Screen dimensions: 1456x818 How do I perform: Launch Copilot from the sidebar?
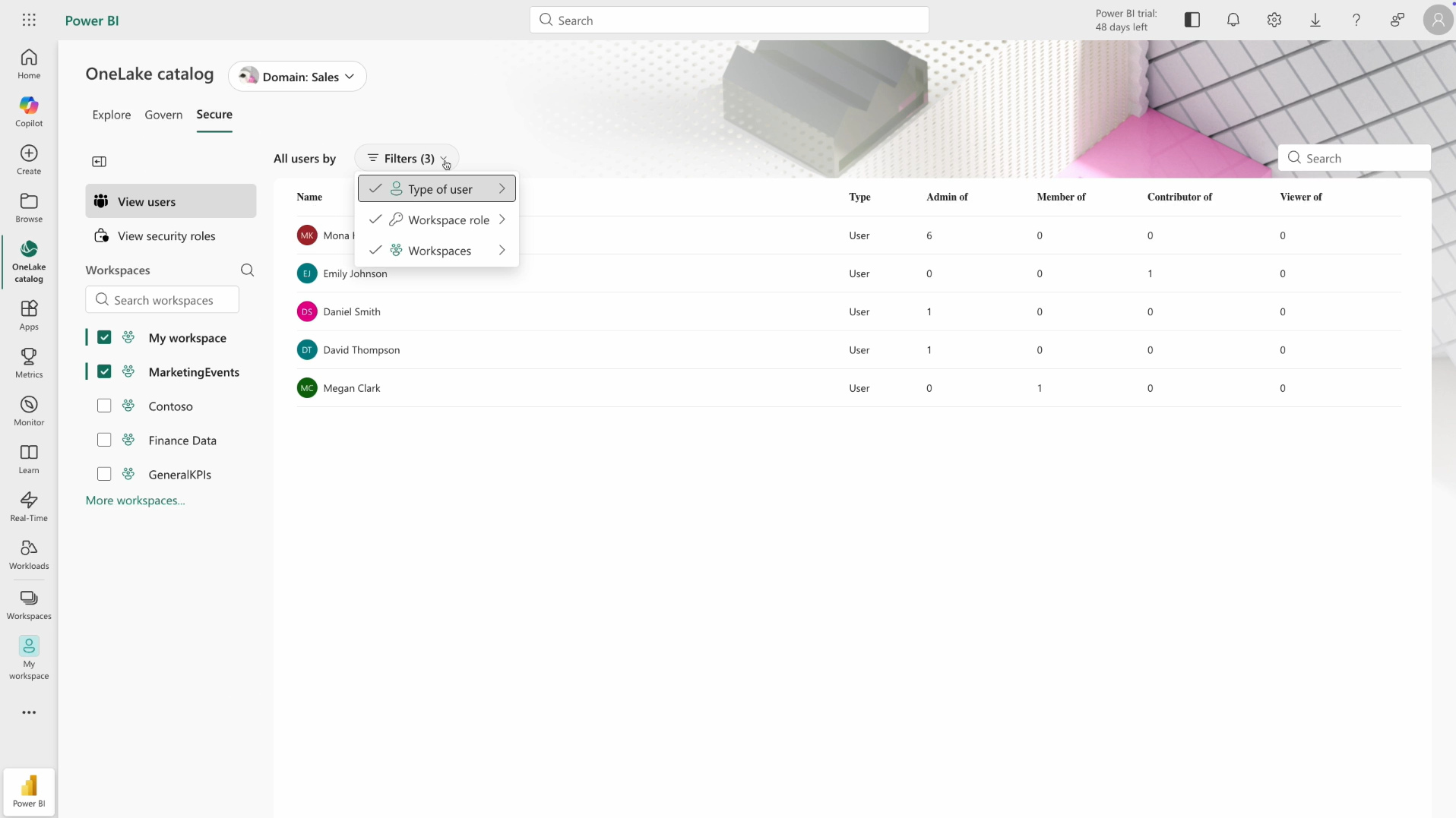28,111
